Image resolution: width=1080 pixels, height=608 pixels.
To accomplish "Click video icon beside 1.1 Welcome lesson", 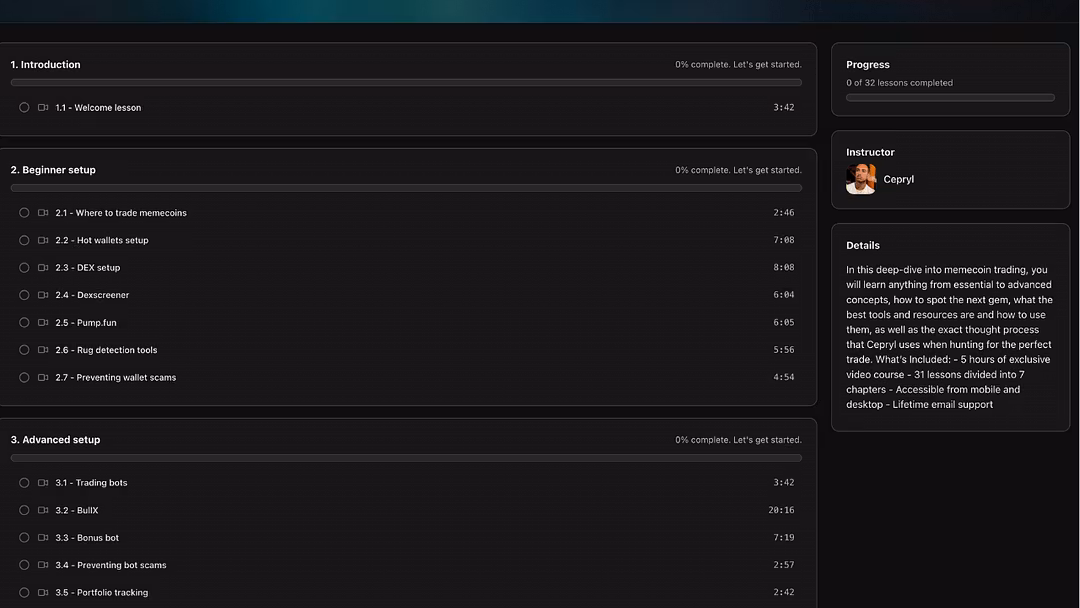I will (x=43, y=107).
